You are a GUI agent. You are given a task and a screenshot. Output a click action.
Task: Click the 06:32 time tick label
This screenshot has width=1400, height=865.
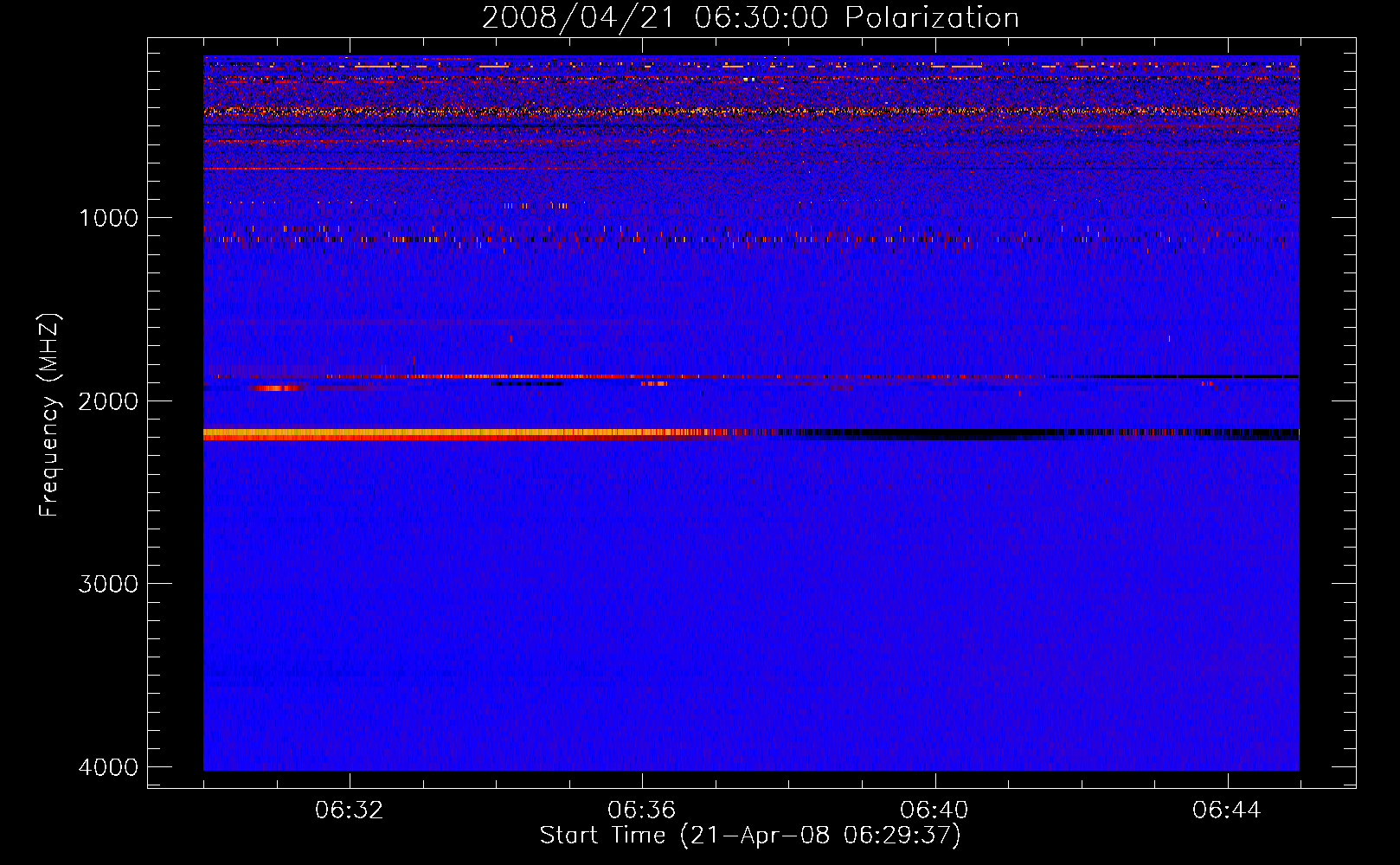click(x=350, y=811)
